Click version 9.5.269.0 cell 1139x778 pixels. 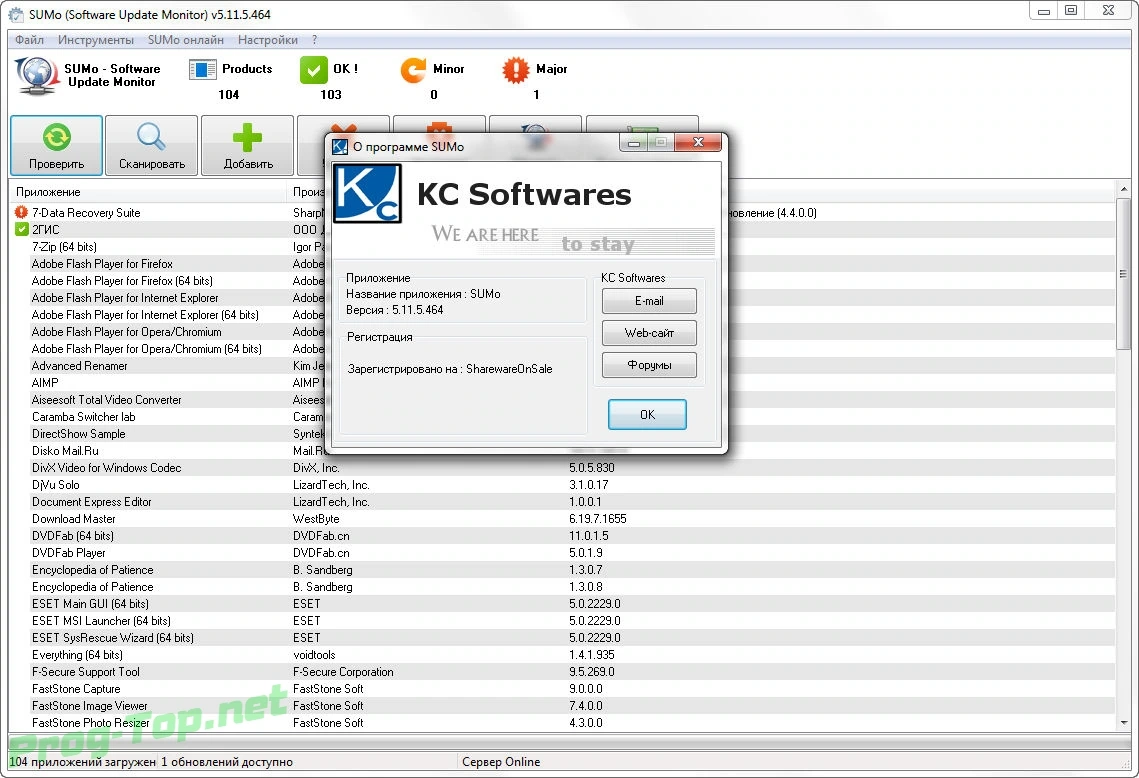coord(591,672)
